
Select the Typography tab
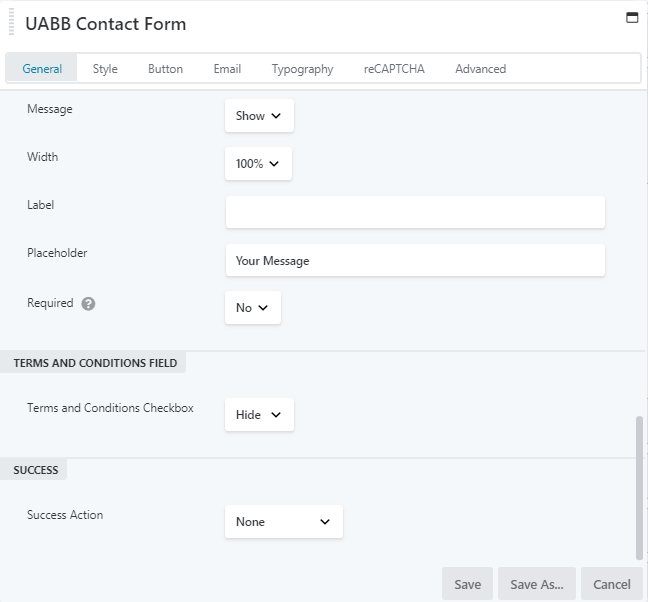coord(302,69)
